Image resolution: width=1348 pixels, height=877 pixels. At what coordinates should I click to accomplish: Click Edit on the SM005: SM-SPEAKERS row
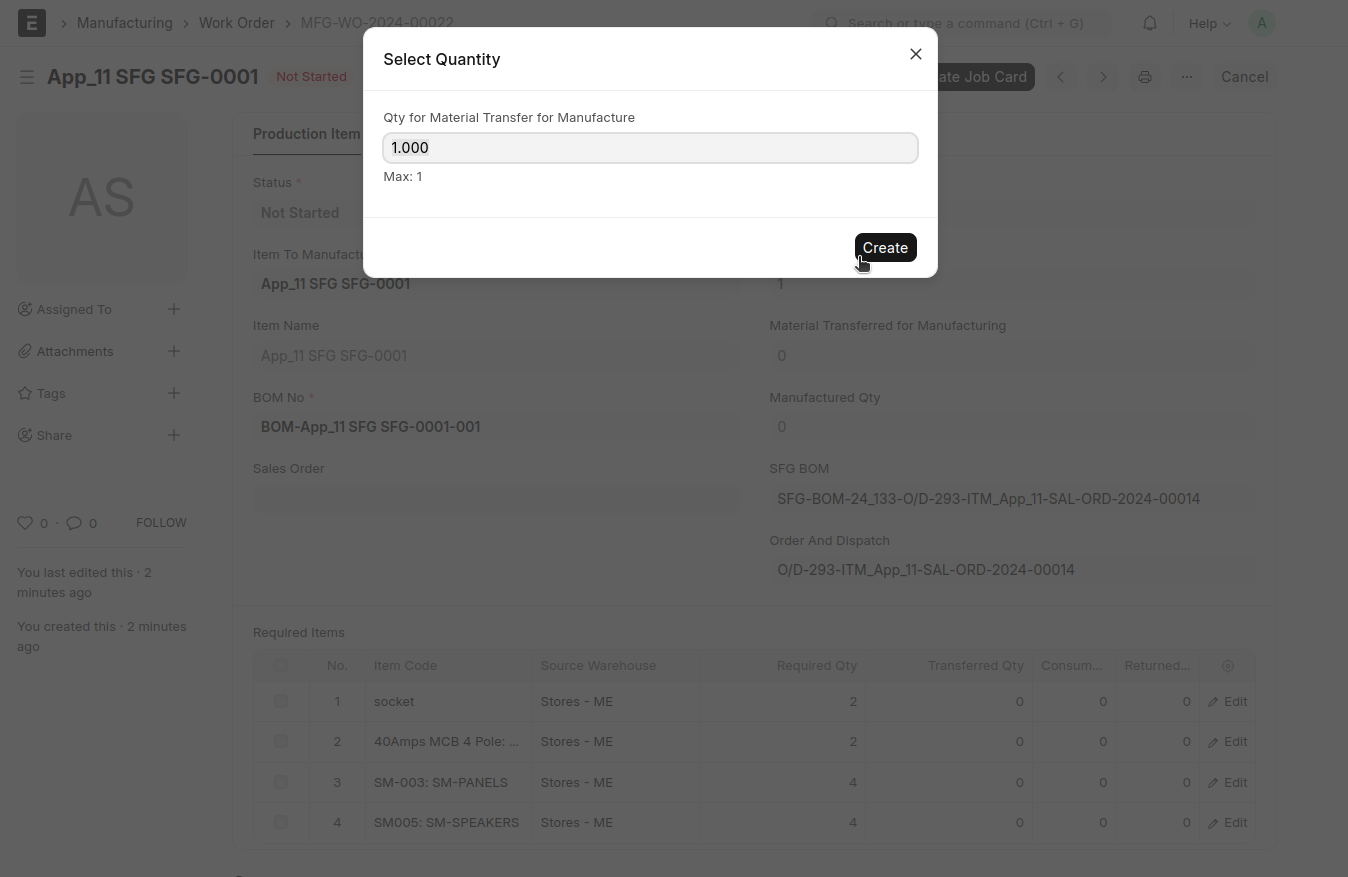[x=1227, y=823]
